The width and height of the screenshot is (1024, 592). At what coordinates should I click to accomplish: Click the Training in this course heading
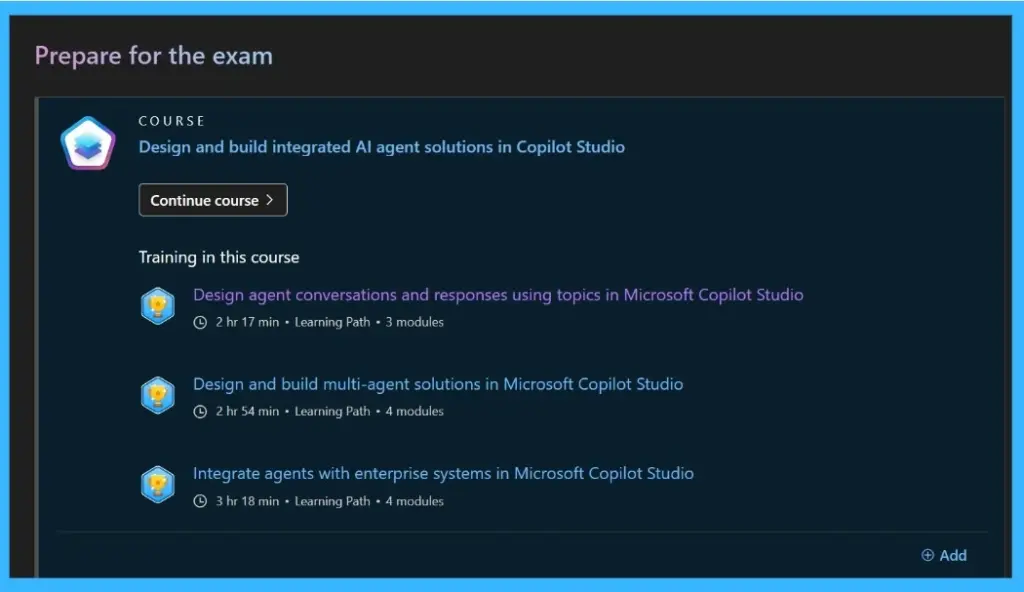click(x=218, y=257)
